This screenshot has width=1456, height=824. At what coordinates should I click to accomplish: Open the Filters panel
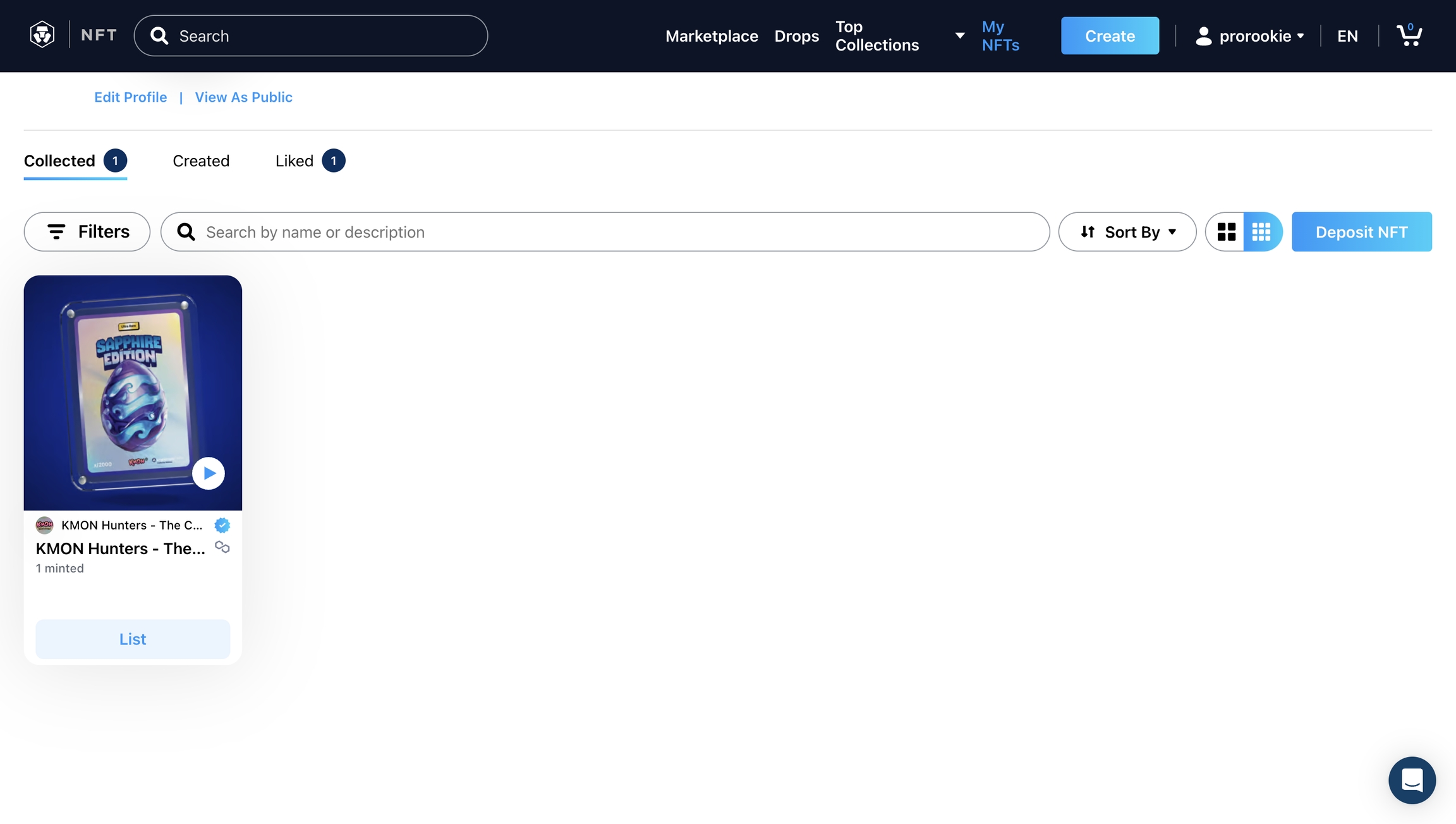point(87,232)
